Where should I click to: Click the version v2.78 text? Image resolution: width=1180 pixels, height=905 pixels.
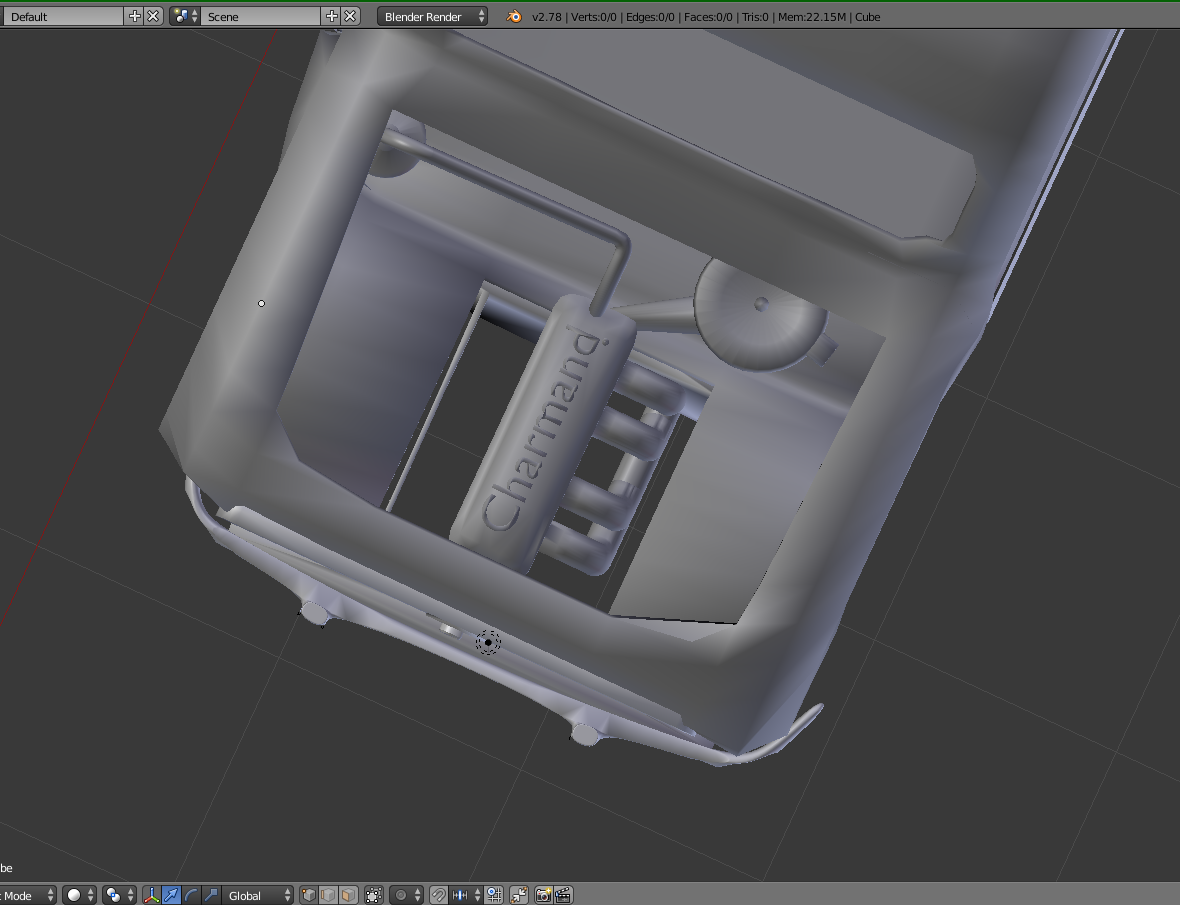[547, 17]
